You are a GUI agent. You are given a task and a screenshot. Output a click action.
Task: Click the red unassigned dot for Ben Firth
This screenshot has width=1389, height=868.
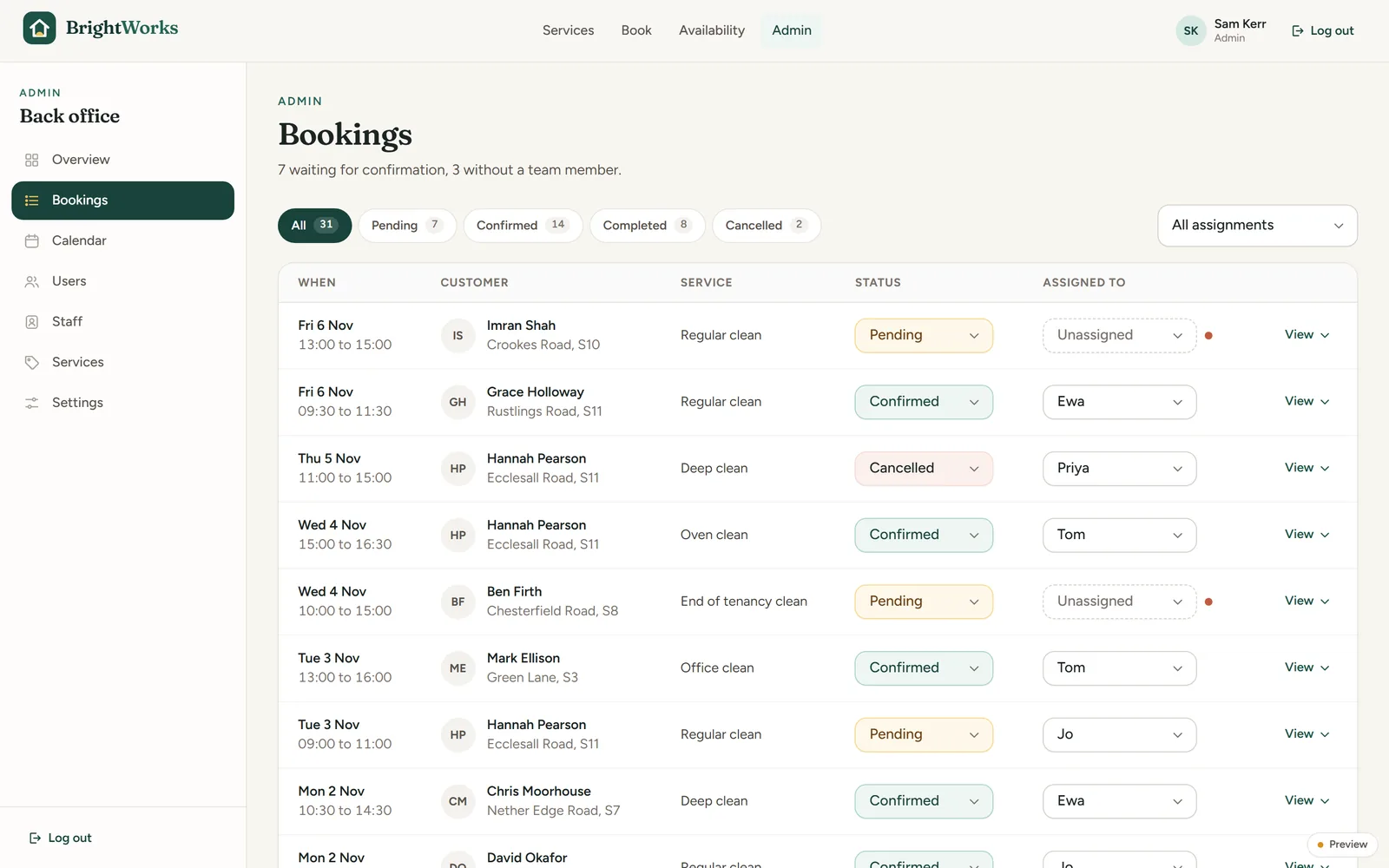pos(1208,602)
